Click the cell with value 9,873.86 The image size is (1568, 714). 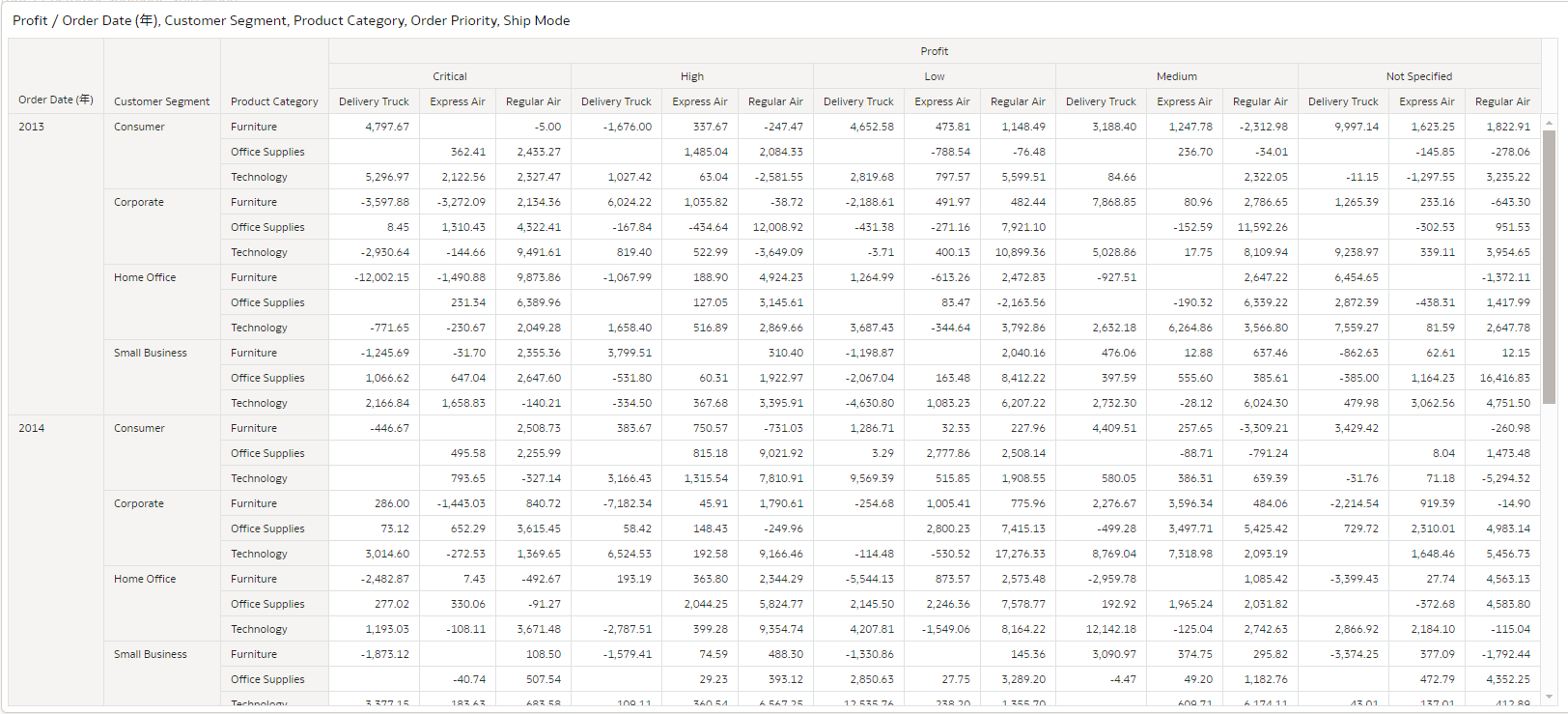click(x=533, y=277)
